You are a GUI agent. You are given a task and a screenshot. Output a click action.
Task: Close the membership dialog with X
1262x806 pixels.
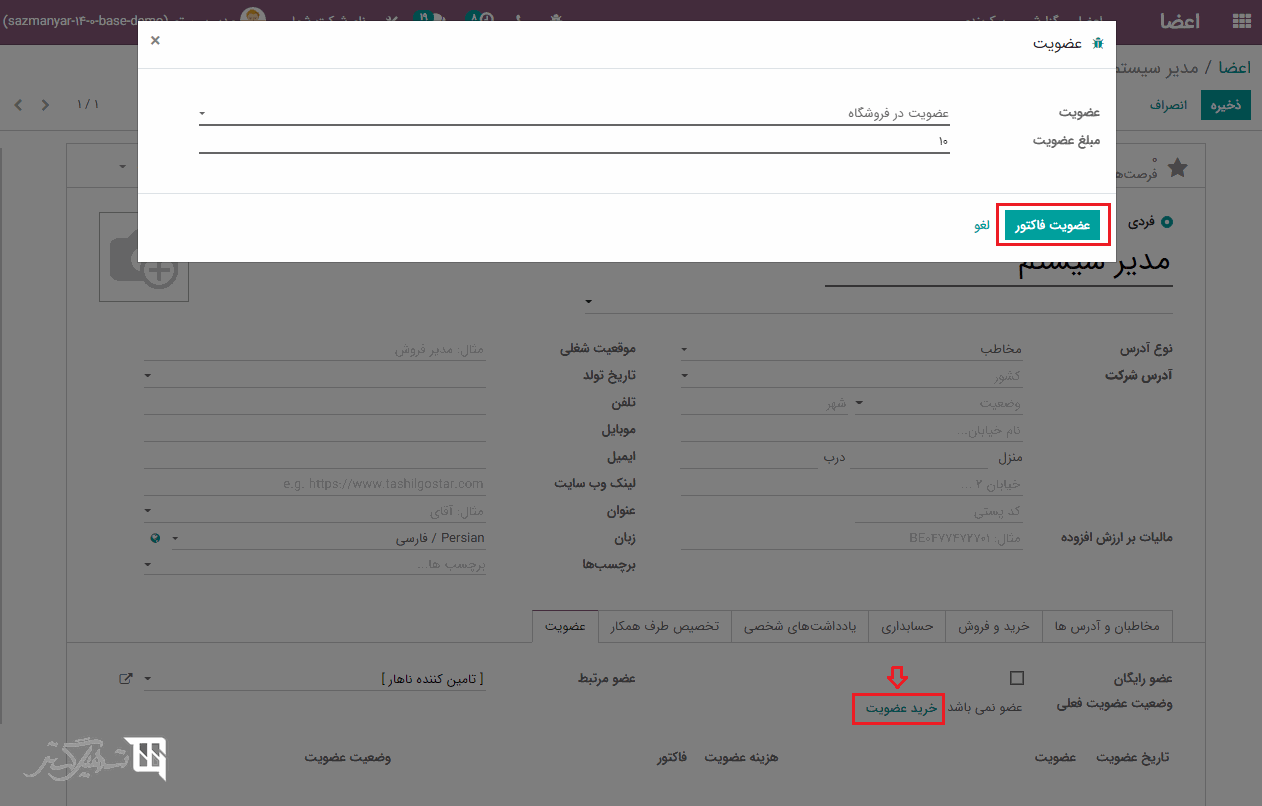(x=155, y=41)
